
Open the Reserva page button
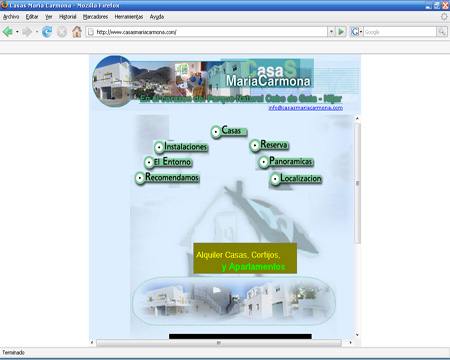coord(269,145)
